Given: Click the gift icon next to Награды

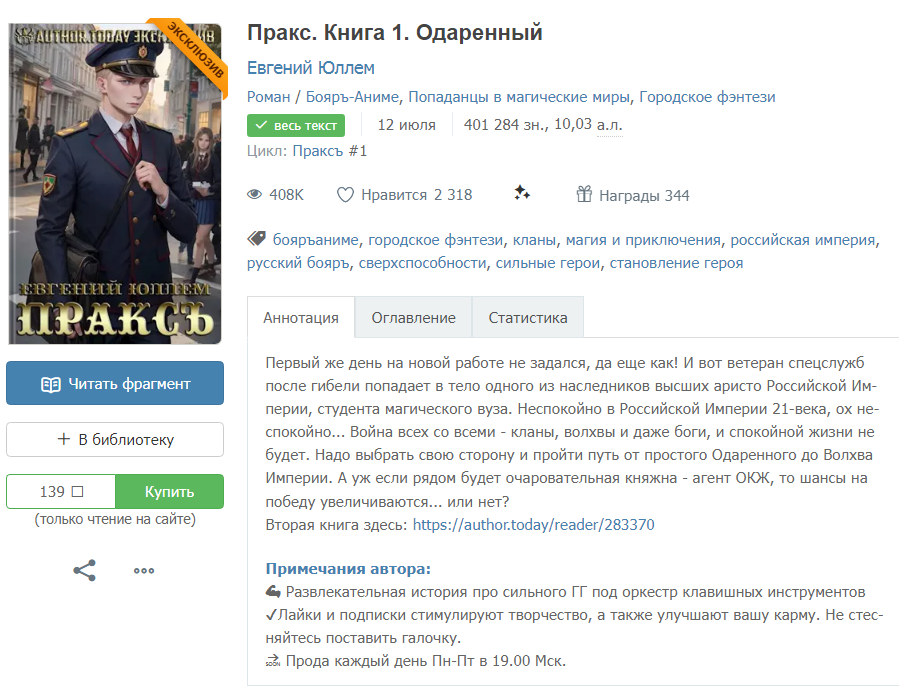Looking at the screenshot, I should 584,194.
